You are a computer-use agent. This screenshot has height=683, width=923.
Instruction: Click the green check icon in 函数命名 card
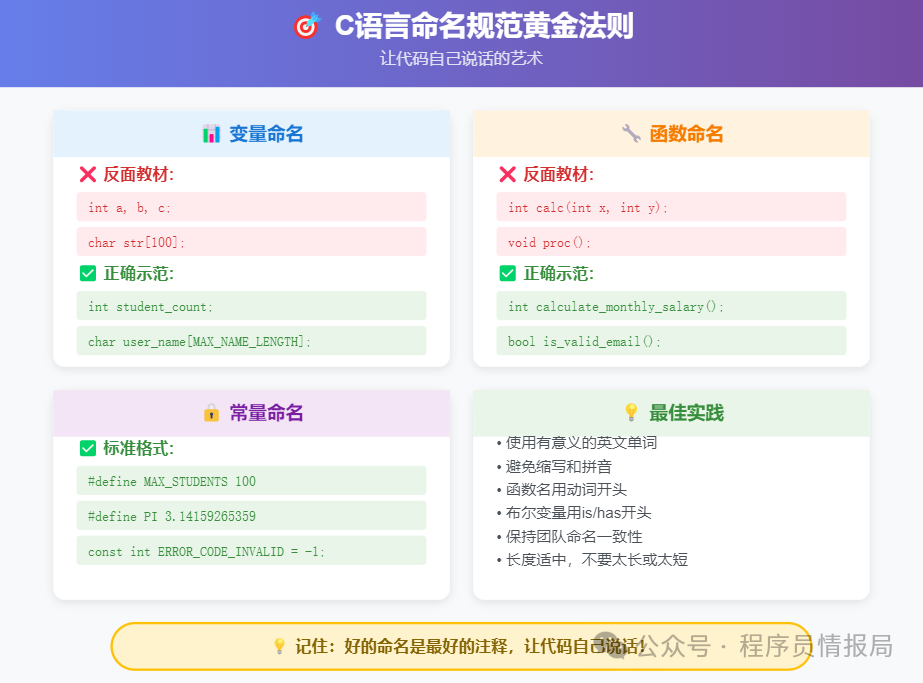coord(507,273)
